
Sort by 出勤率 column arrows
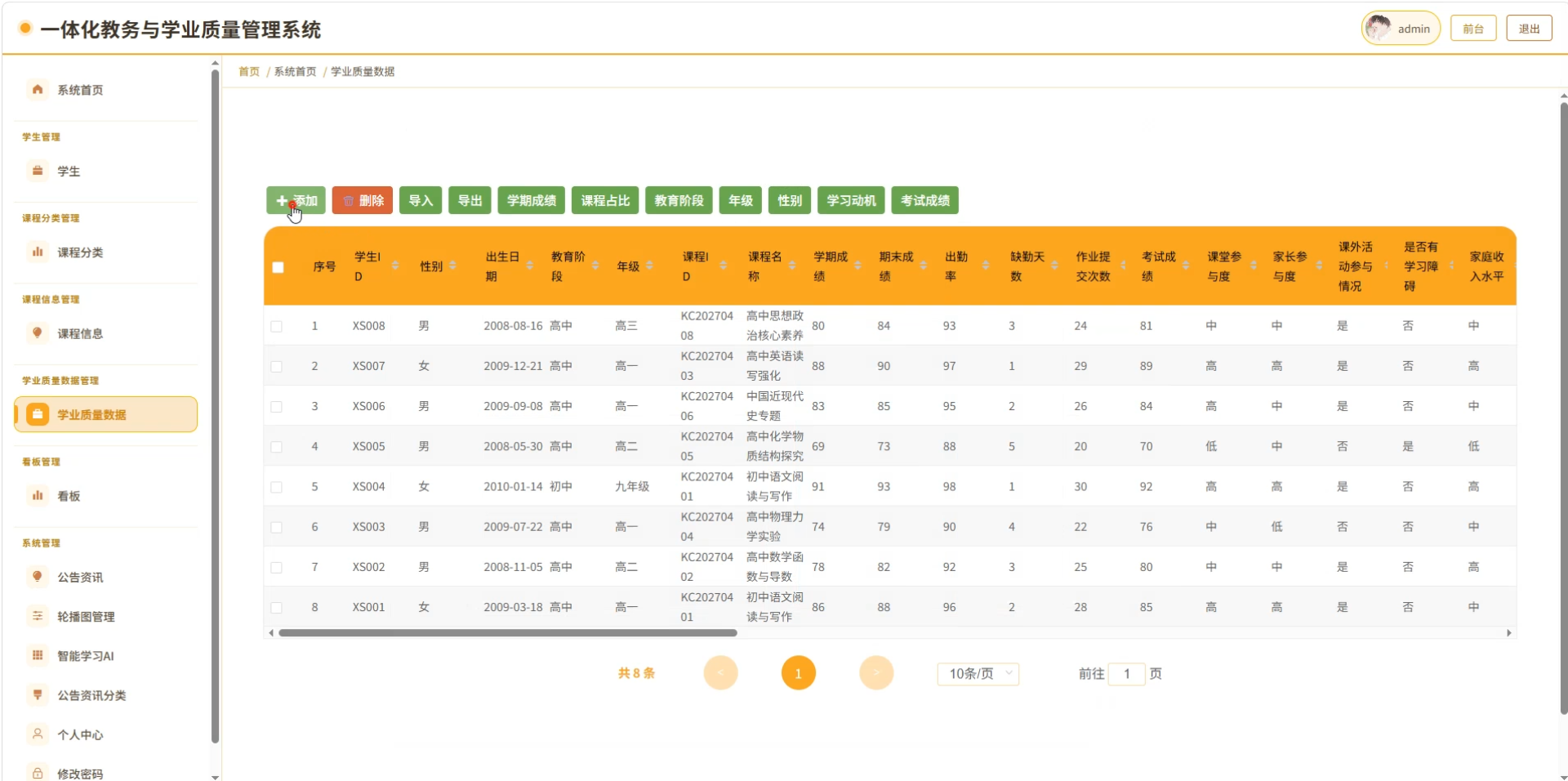[986, 266]
